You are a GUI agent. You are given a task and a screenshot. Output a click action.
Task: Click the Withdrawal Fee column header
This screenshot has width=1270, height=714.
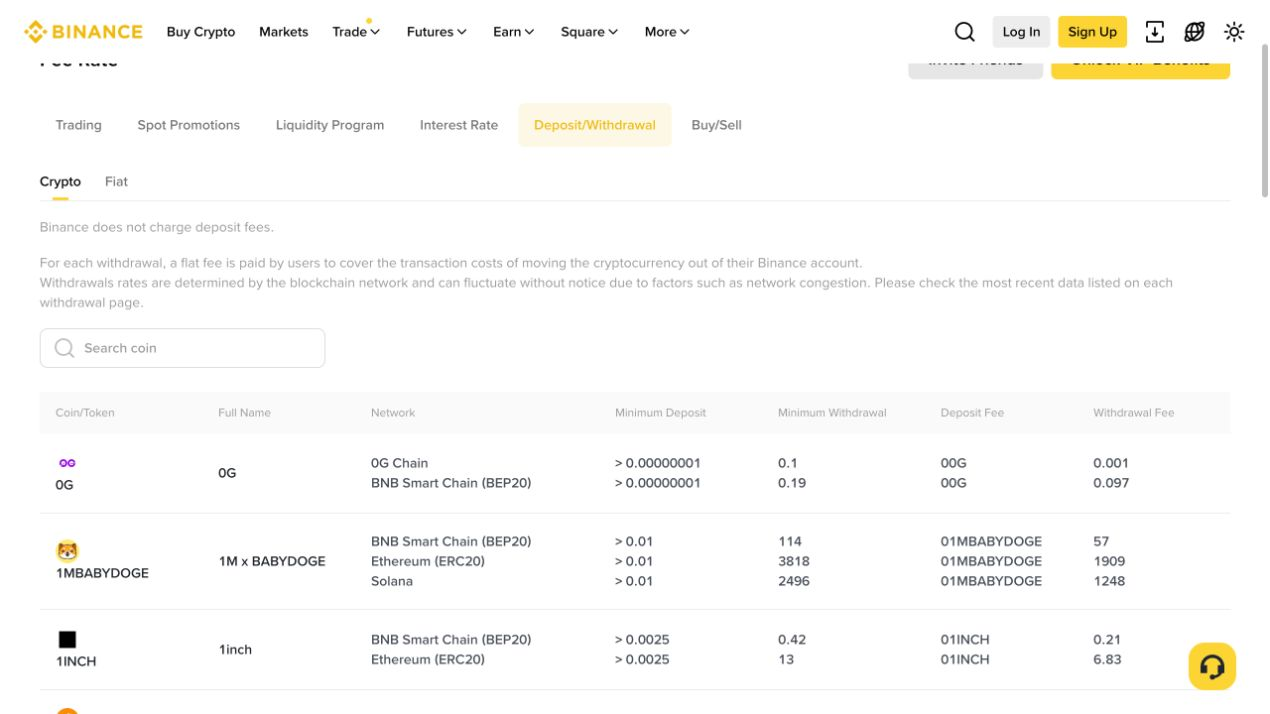click(1134, 413)
